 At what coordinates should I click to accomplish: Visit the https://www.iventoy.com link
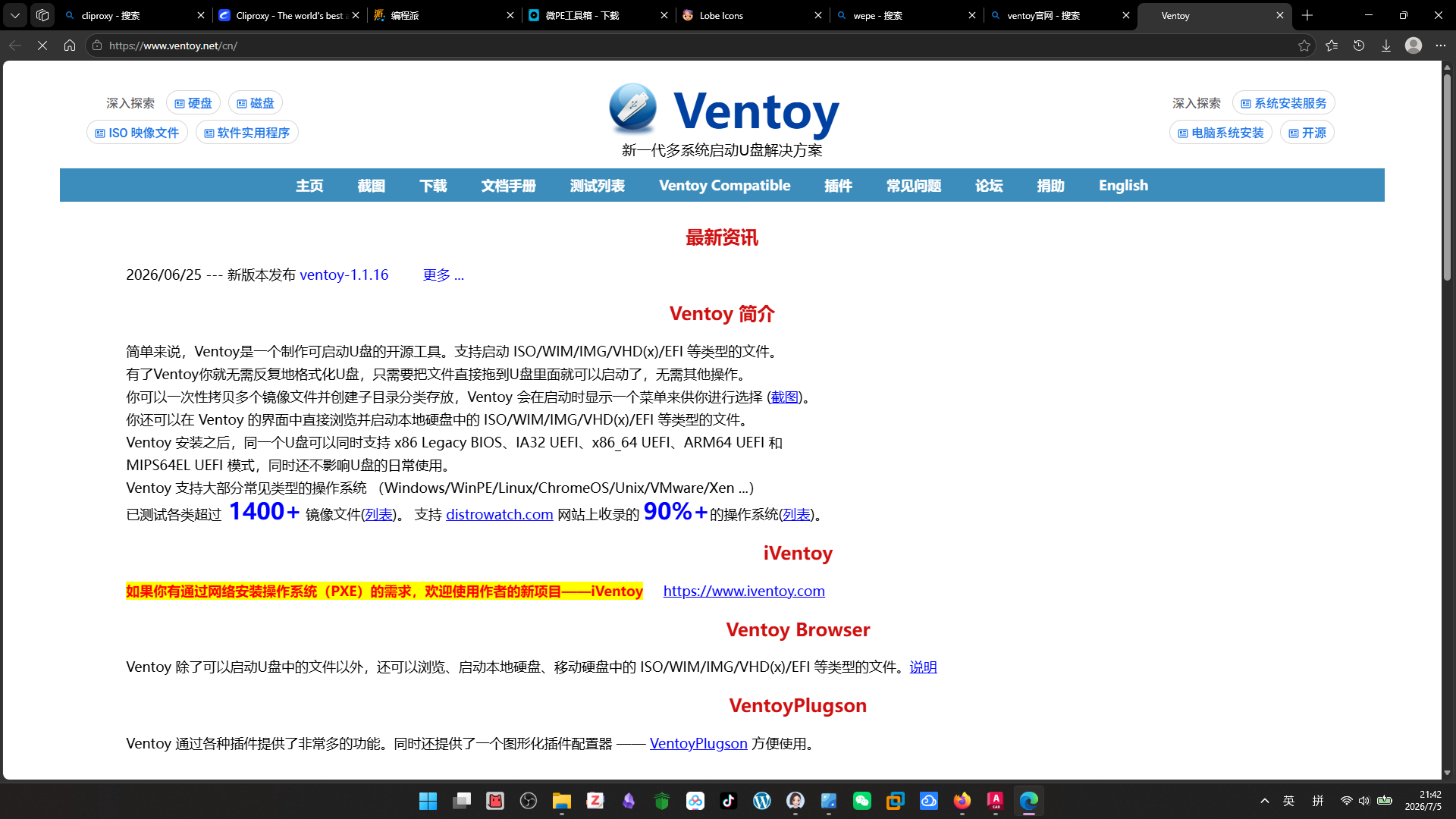[744, 591]
